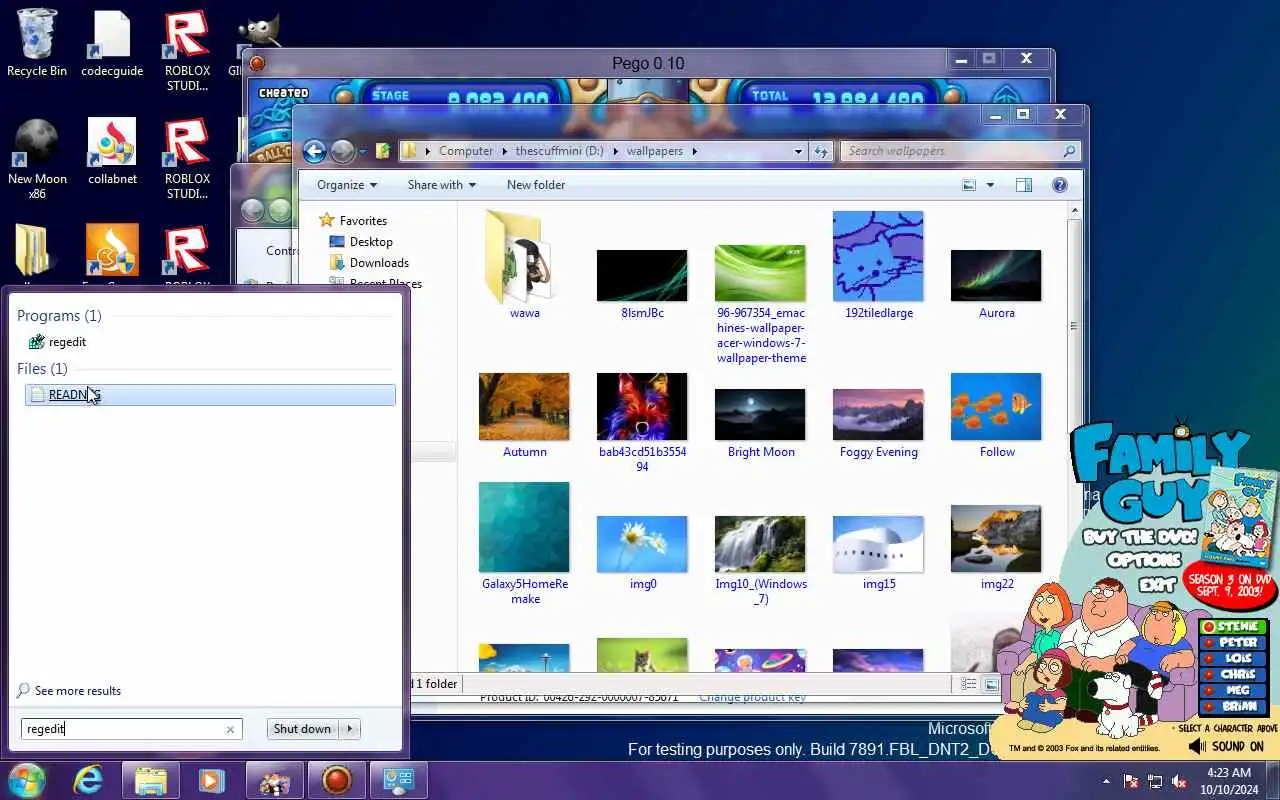Viewport: 1280px width, 800px height.
Task: Focus the Start menu search box
Action: tap(131, 729)
